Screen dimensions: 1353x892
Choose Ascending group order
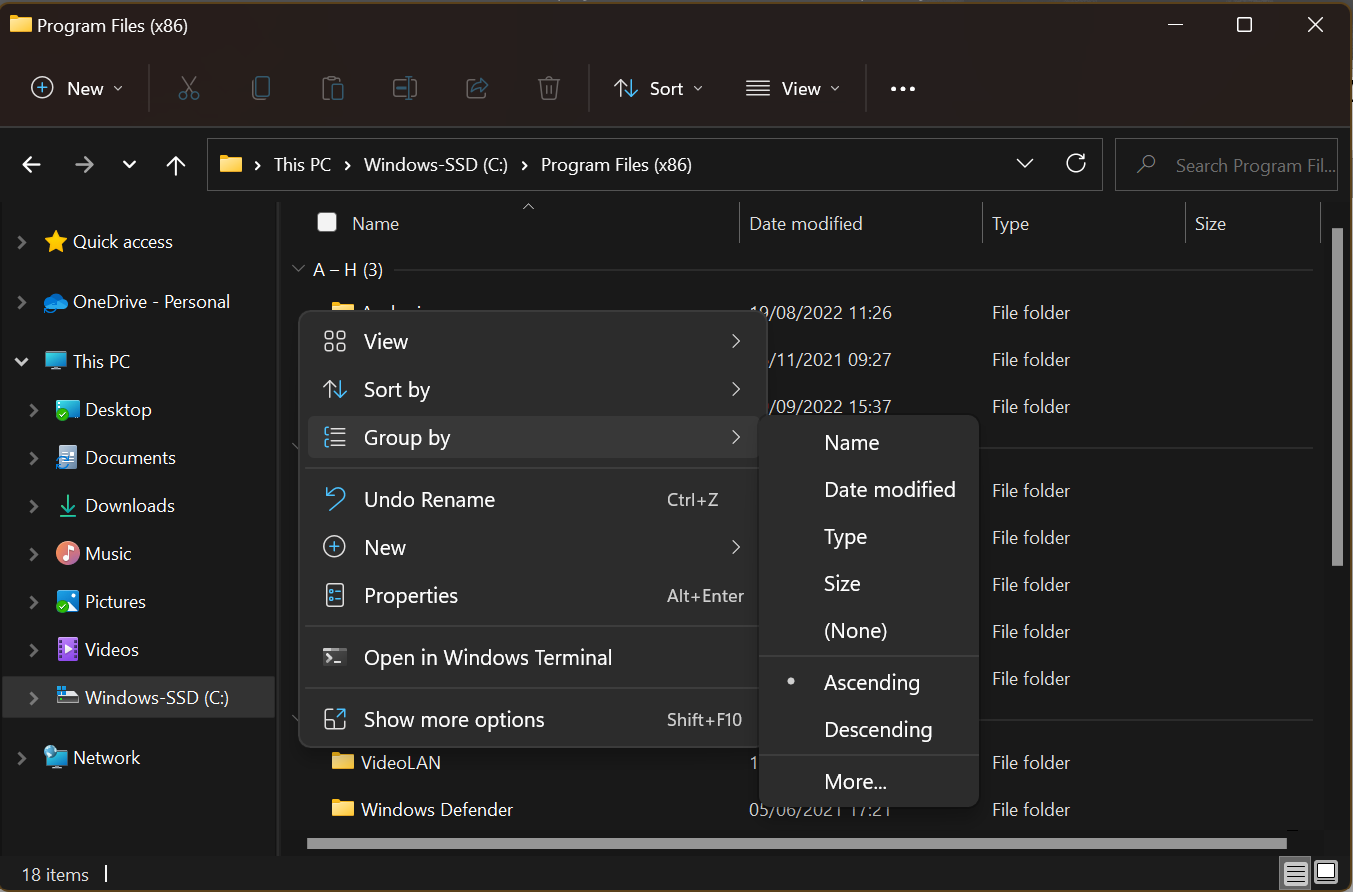point(871,683)
